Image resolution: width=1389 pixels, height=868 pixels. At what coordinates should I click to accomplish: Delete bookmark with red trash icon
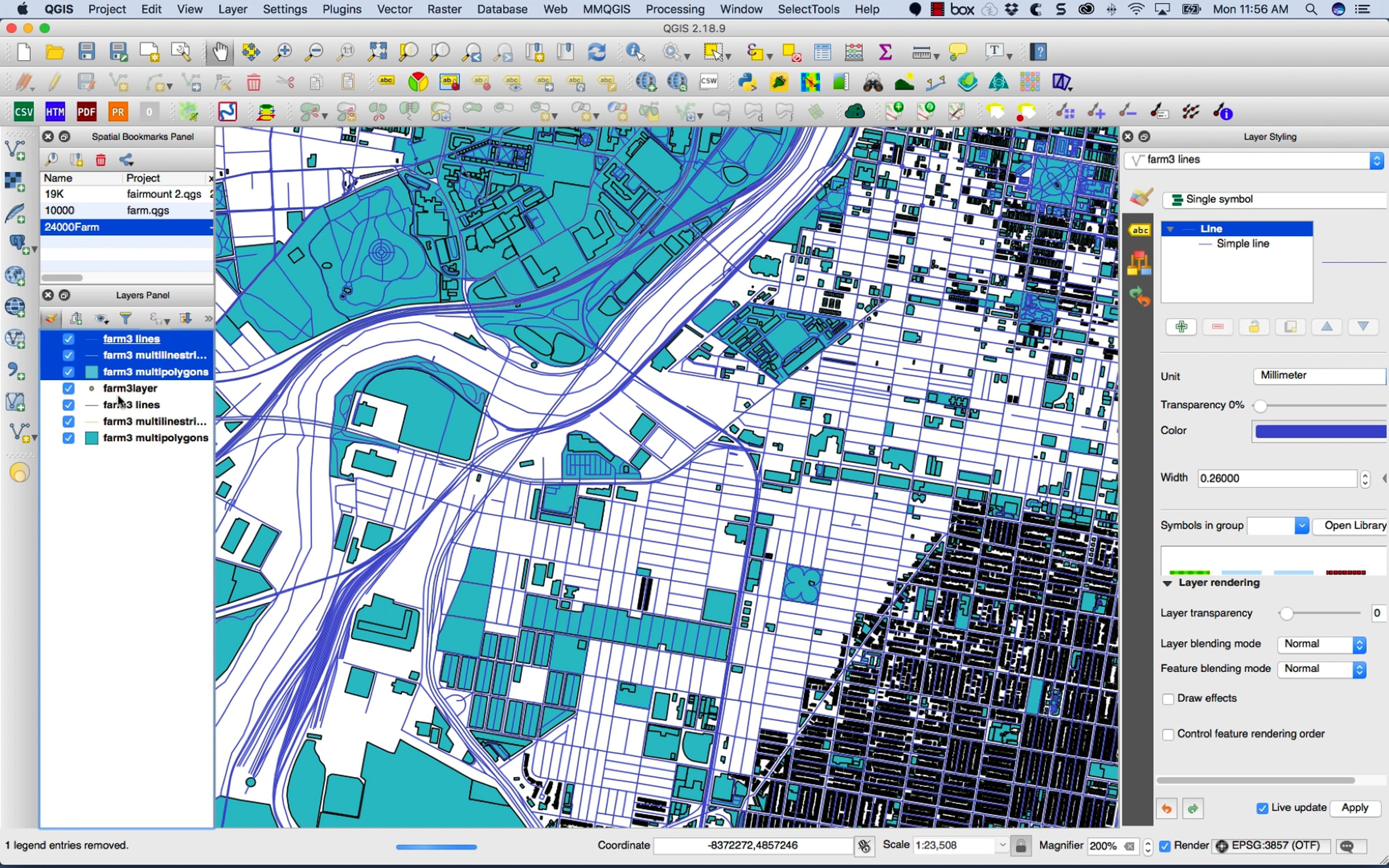[x=101, y=160]
